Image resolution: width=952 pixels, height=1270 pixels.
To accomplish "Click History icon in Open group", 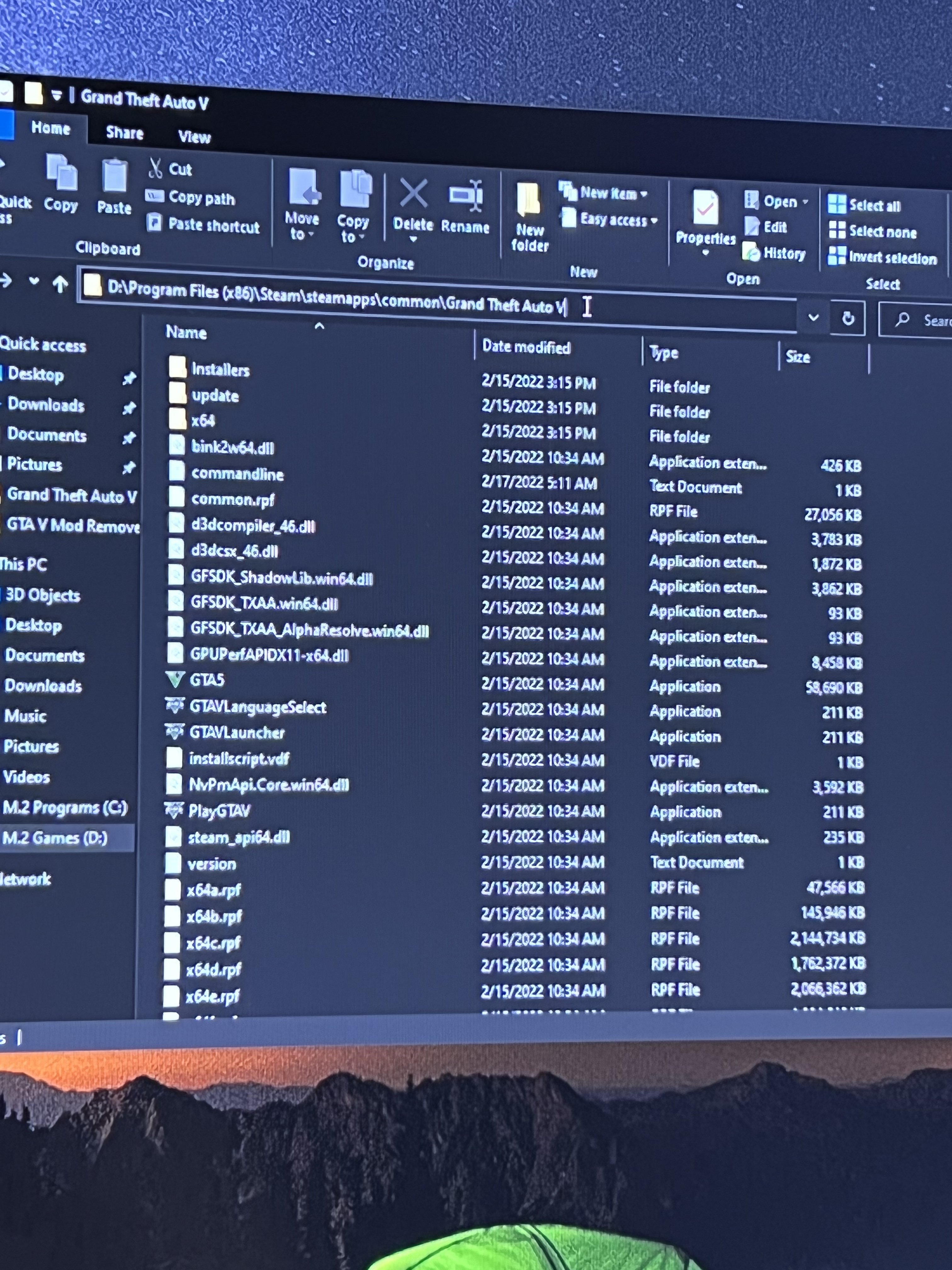I will (x=751, y=252).
